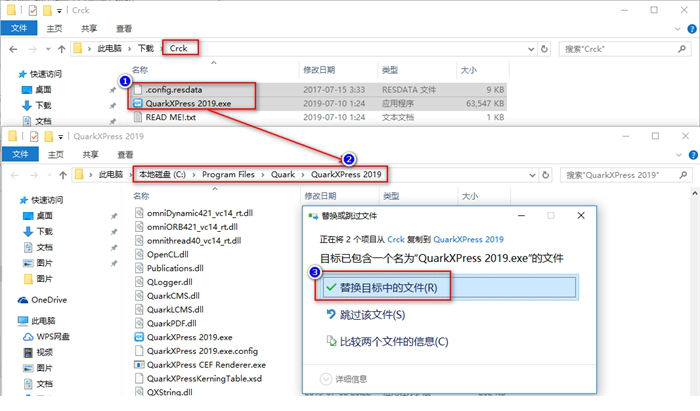
Task: Select the OpenCL.dll file
Action: (168, 254)
